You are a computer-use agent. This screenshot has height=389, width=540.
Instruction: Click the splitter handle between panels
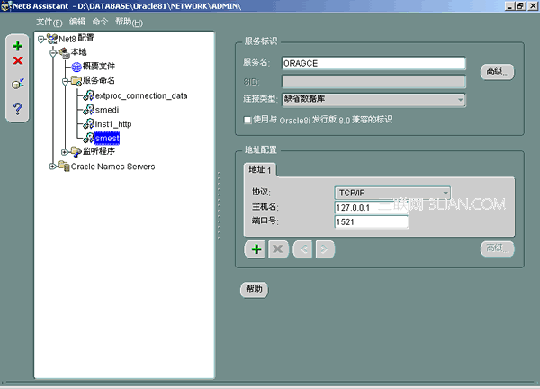click(219, 206)
